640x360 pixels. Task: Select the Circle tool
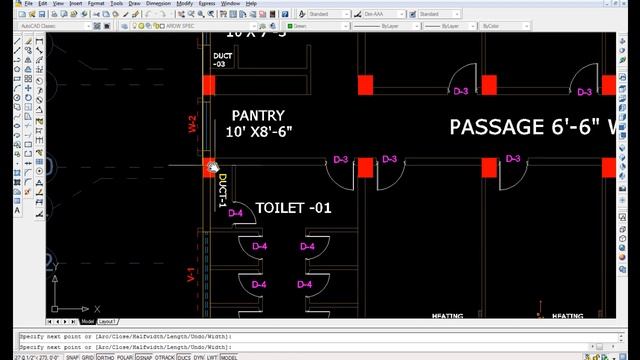[x=17, y=98]
